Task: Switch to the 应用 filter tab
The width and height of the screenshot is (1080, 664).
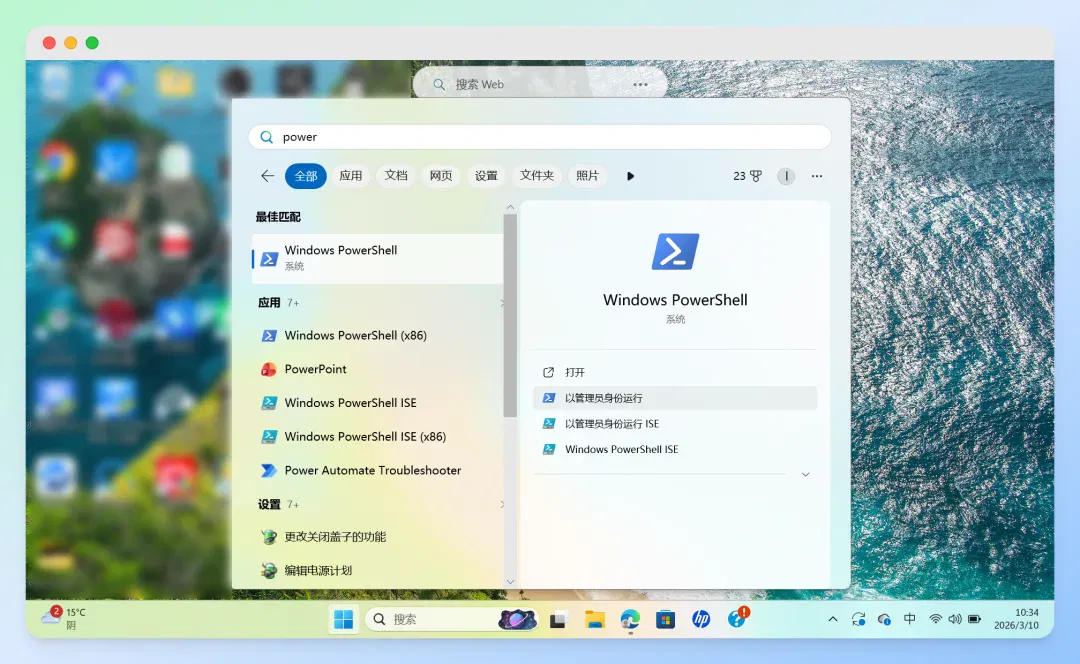Action: click(x=351, y=176)
